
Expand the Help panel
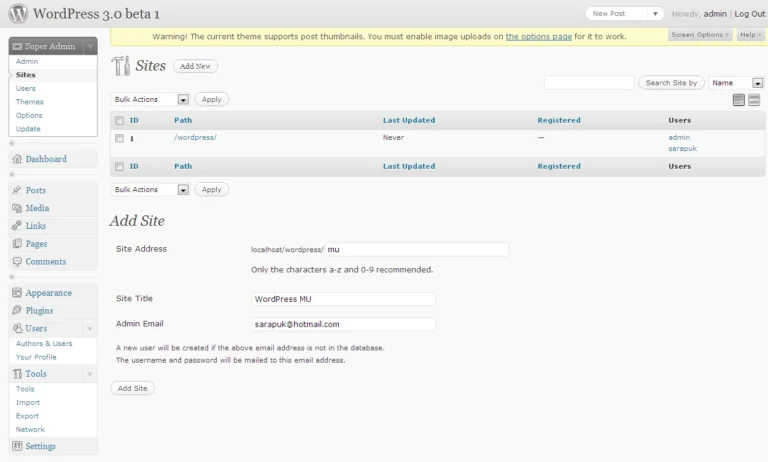coord(750,35)
